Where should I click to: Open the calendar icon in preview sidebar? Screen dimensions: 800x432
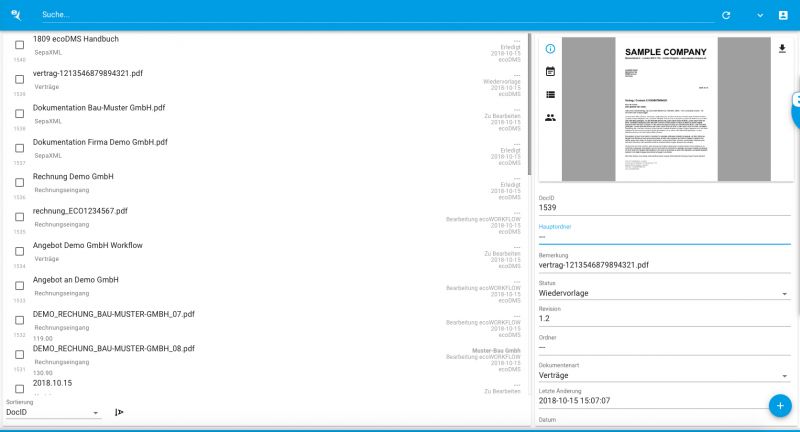tap(550, 72)
